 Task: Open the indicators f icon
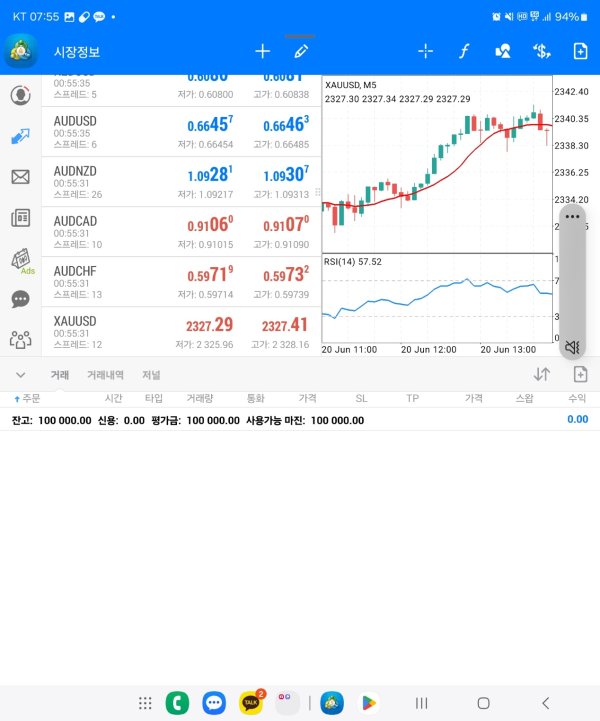464,51
